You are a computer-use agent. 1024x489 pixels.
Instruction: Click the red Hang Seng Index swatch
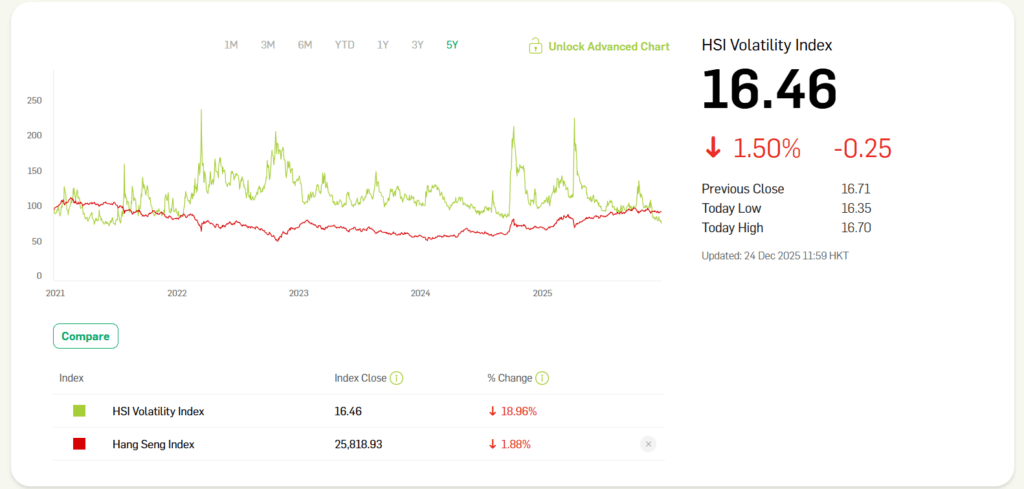pyautogui.click(x=79, y=444)
